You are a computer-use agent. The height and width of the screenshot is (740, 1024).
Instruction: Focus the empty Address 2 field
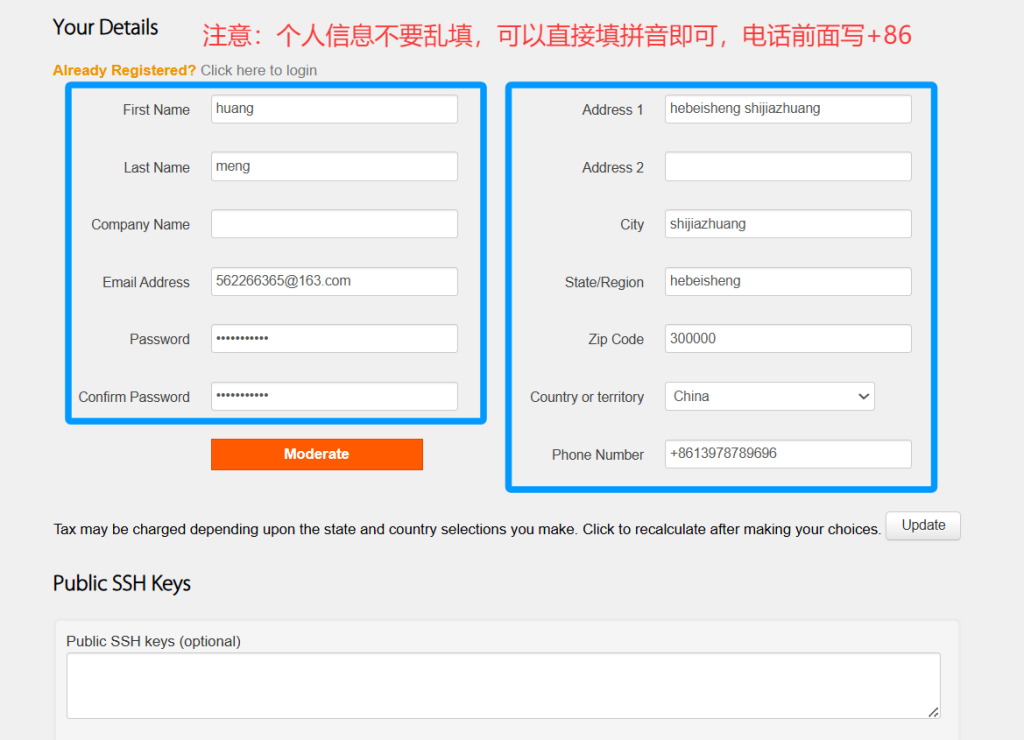(787, 166)
